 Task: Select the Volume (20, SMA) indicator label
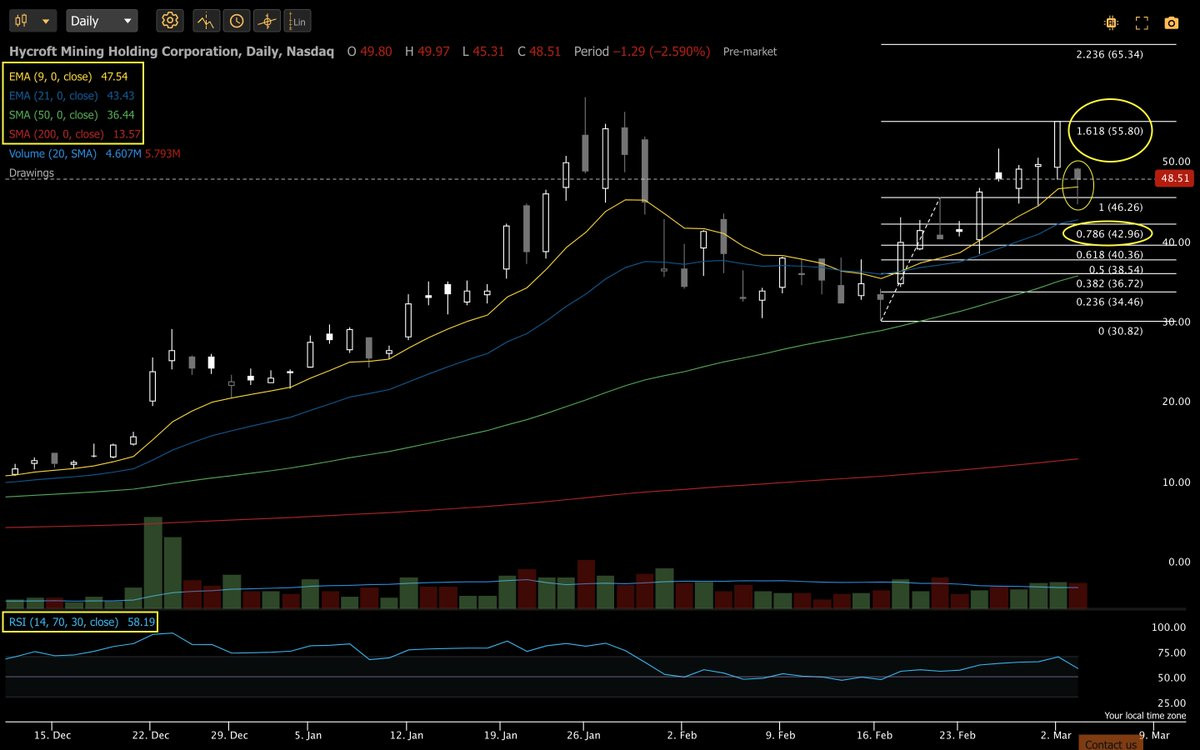tap(53, 154)
